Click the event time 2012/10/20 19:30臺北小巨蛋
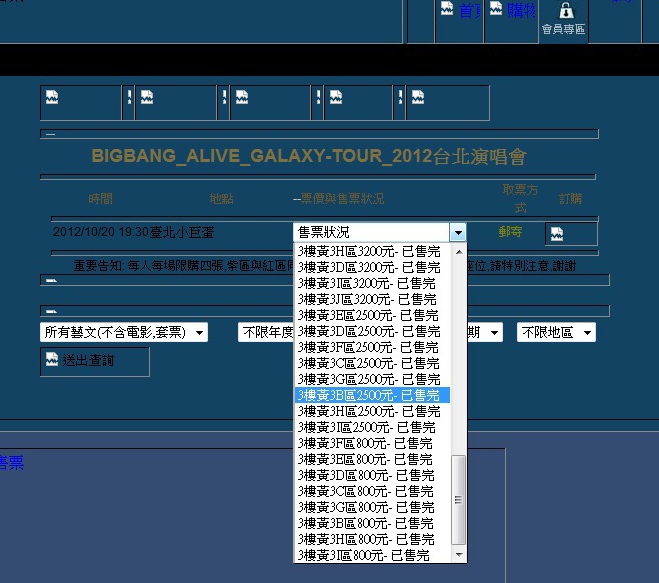659x583 pixels. click(134, 232)
